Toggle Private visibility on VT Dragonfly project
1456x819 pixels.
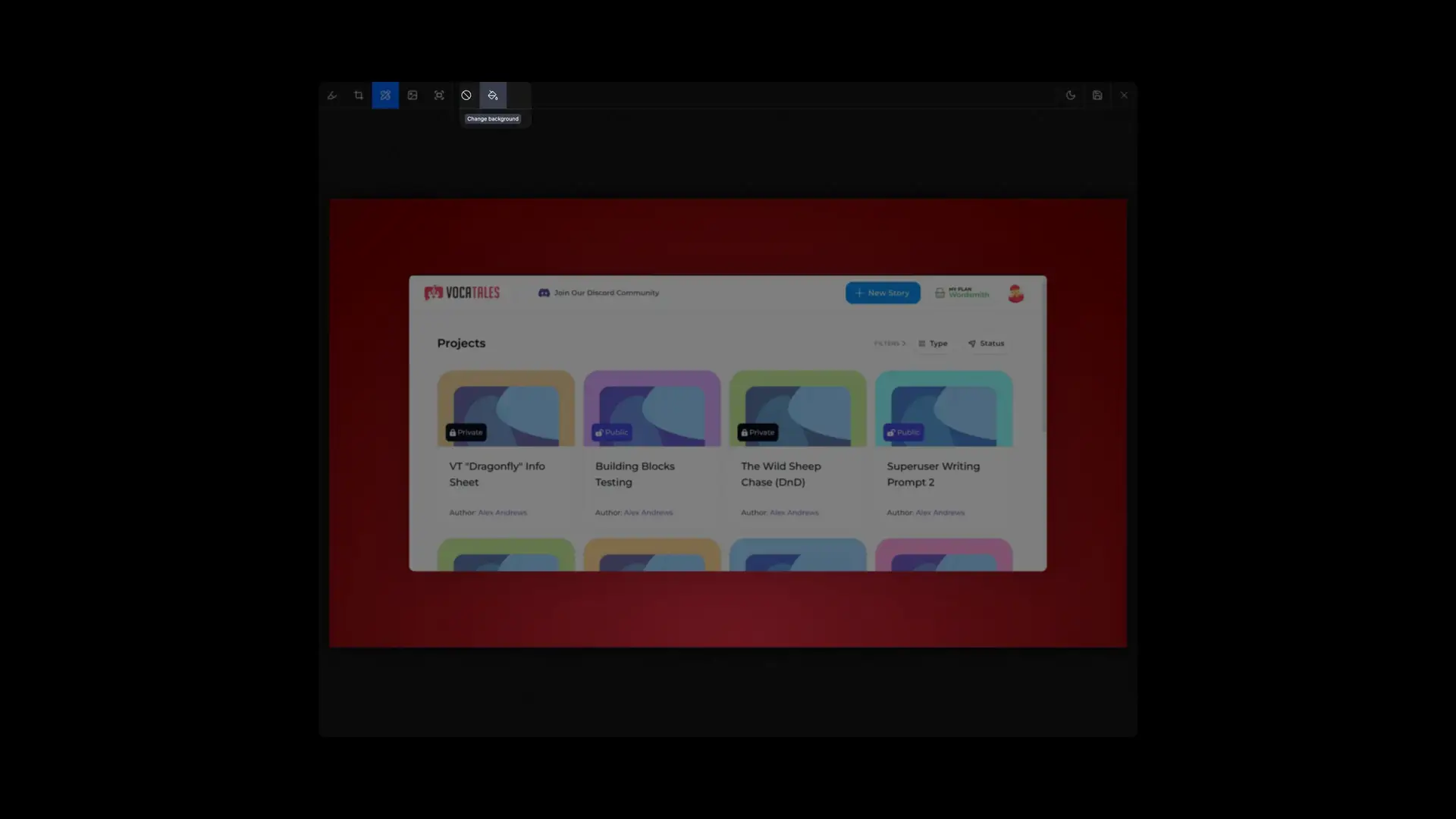tap(466, 432)
